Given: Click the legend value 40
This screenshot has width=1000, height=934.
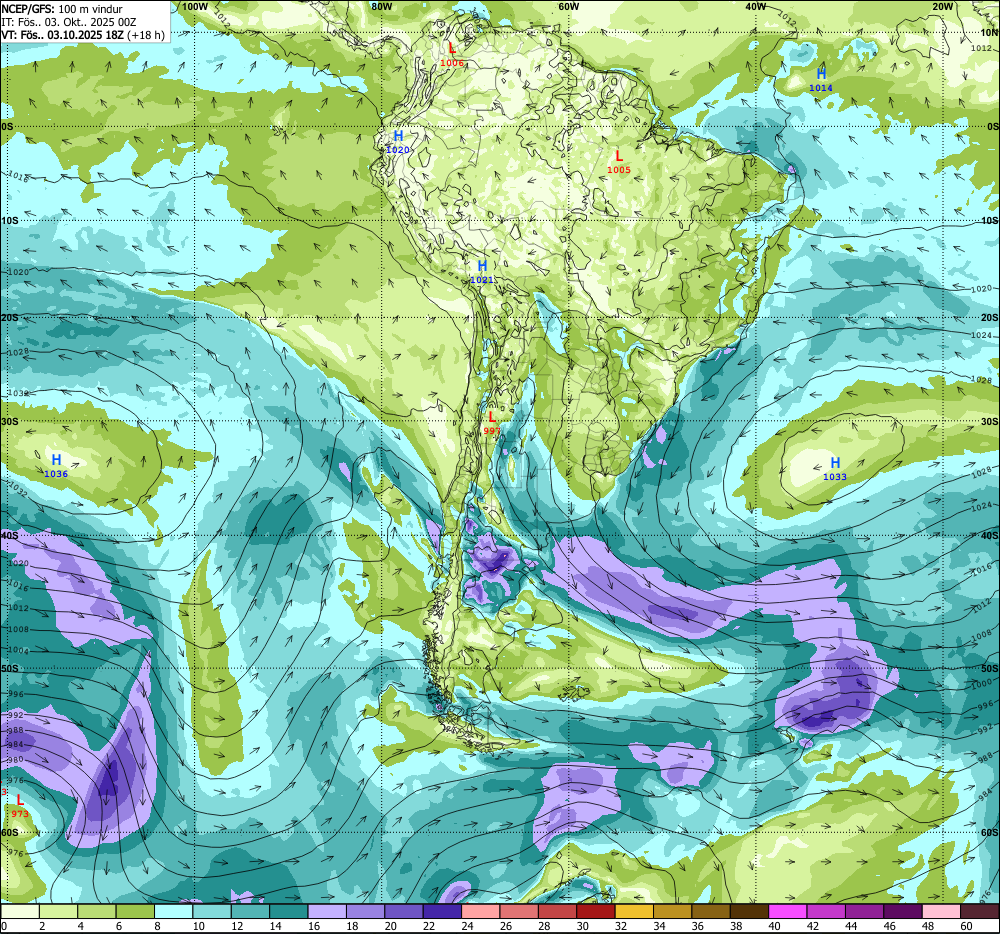Looking at the screenshot, I should tap(774, 926).
